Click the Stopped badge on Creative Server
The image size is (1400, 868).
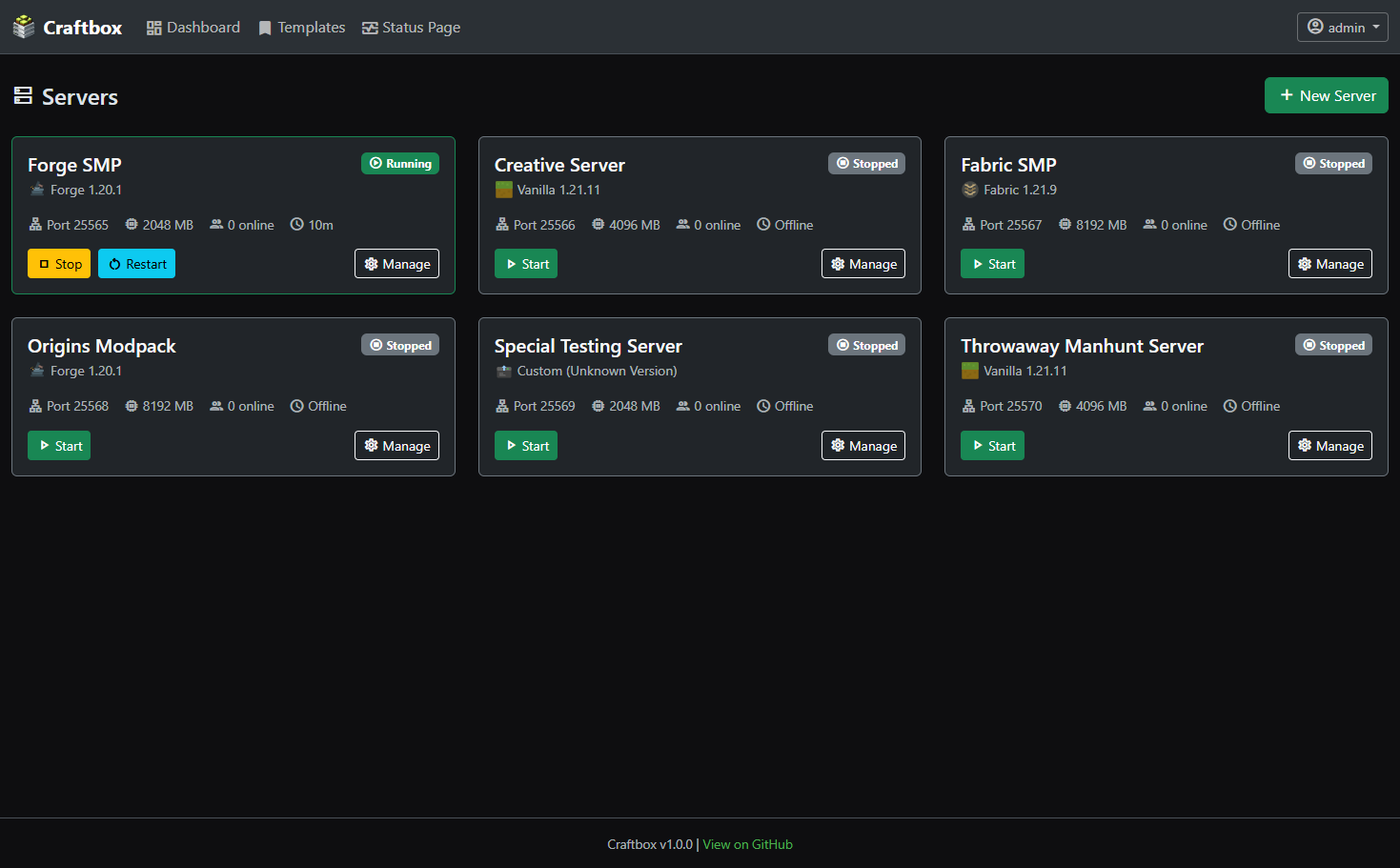point(866,164)
